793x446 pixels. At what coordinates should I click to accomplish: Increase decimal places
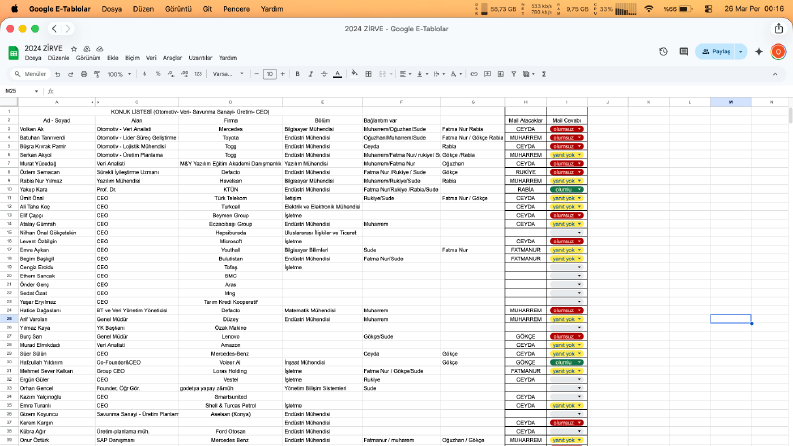coord(185,74)
